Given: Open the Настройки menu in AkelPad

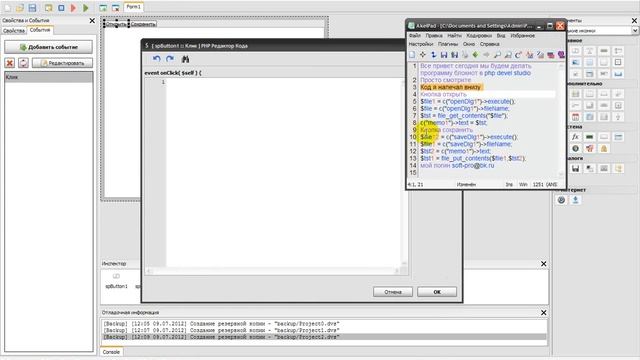Looking at the screenshot, I should [x=421, y=44].
